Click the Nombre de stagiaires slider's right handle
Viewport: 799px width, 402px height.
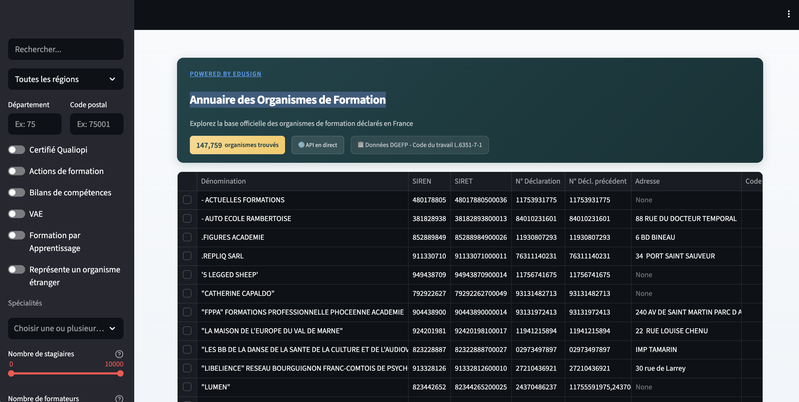click(x=120, y=373)
